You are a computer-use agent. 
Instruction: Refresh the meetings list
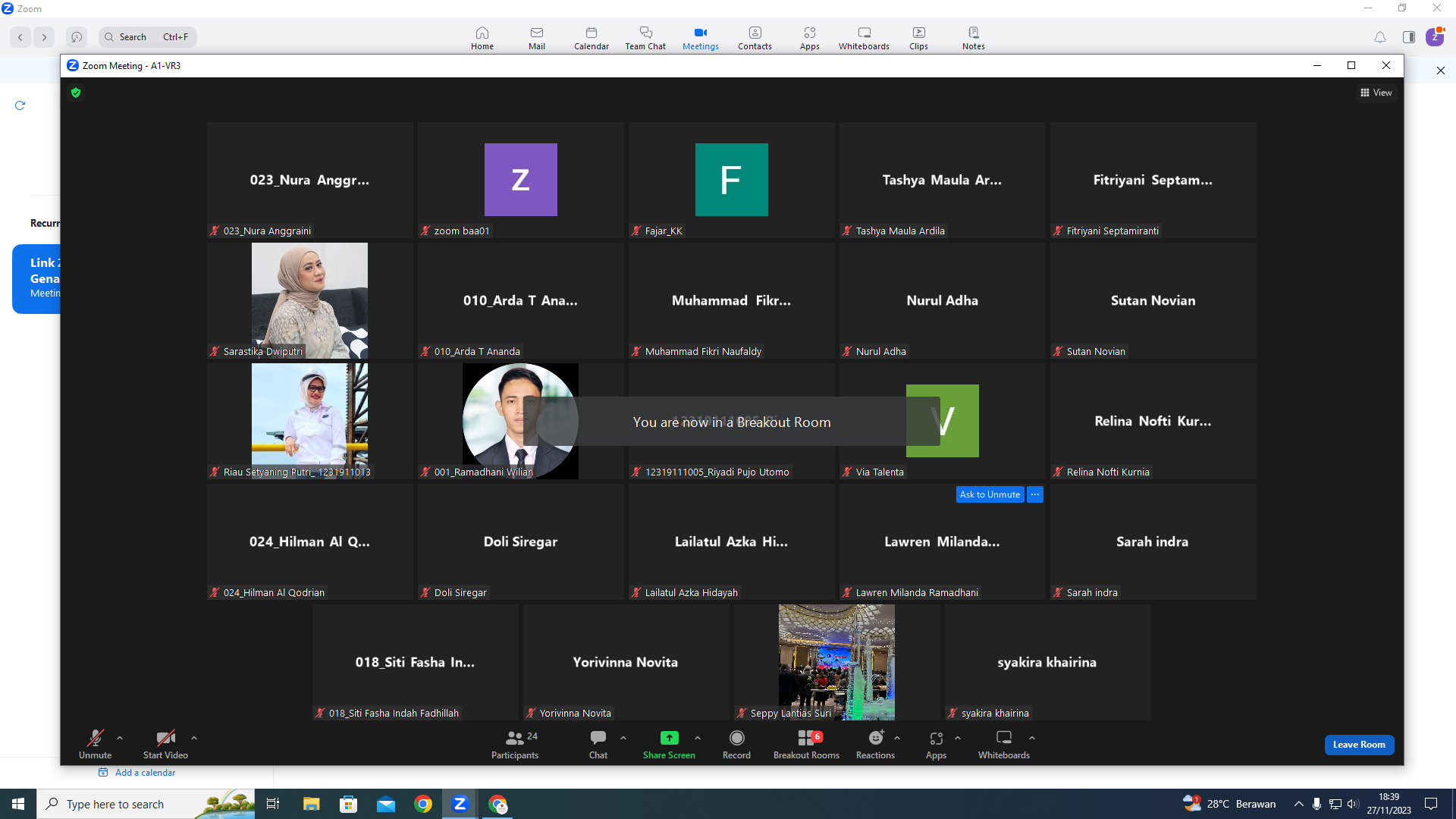(x=20, y=105)
